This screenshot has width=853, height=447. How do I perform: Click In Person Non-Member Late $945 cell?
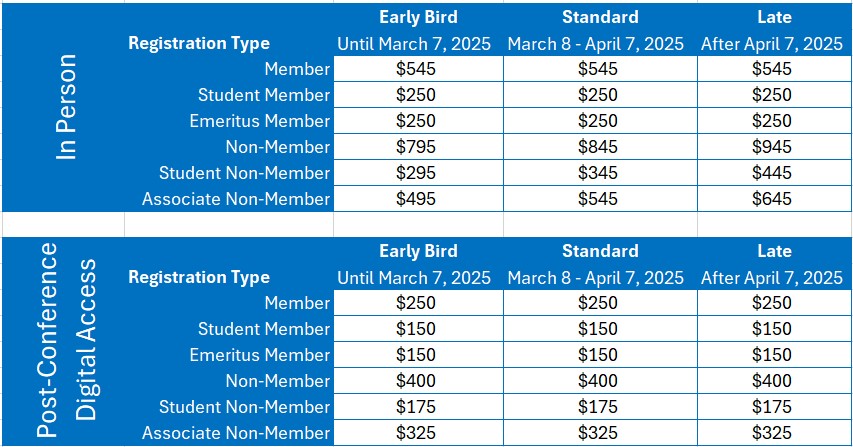click(775, 147)
